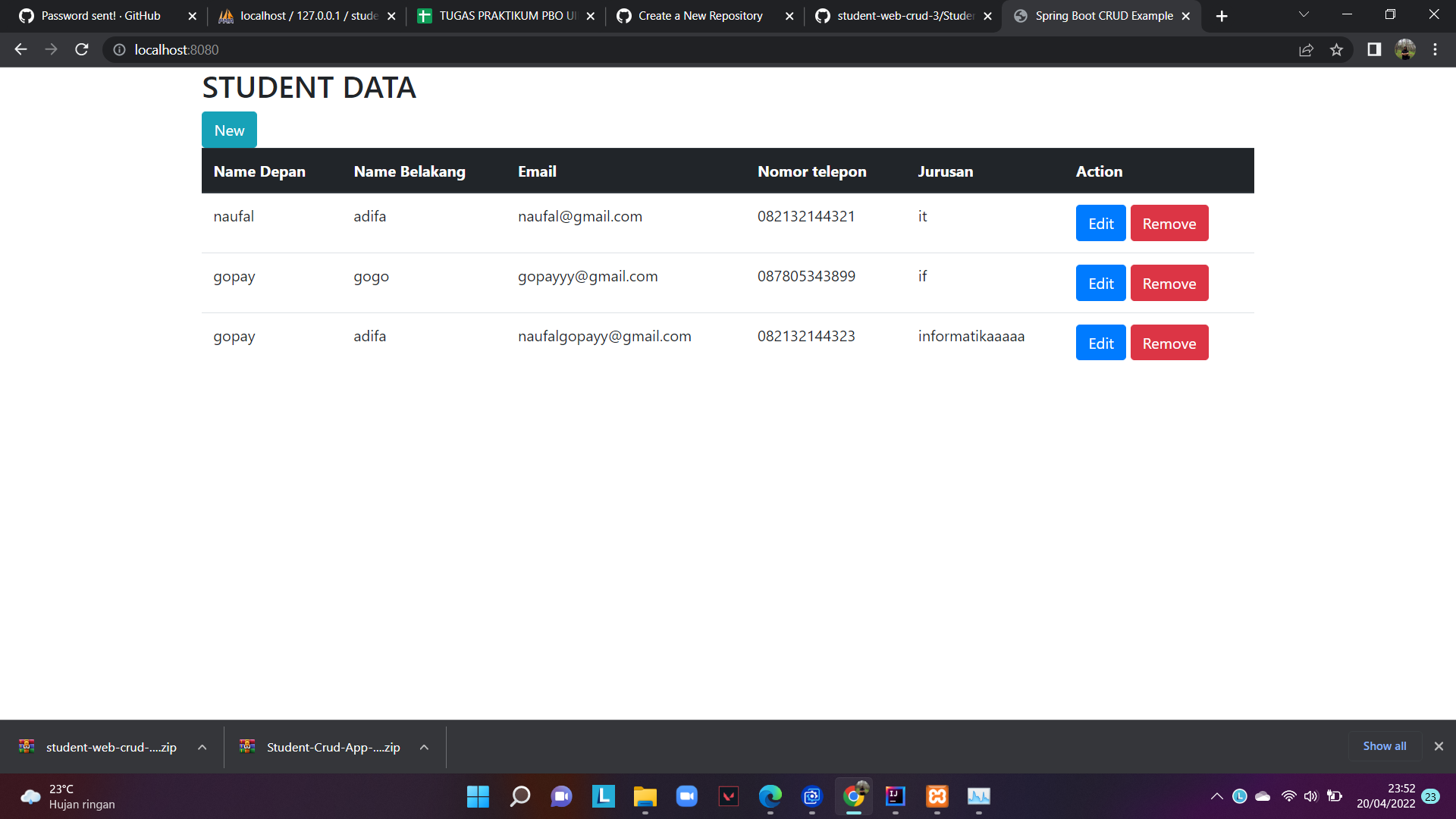Open the blue circular app beside Edge

tap(811, 796)
